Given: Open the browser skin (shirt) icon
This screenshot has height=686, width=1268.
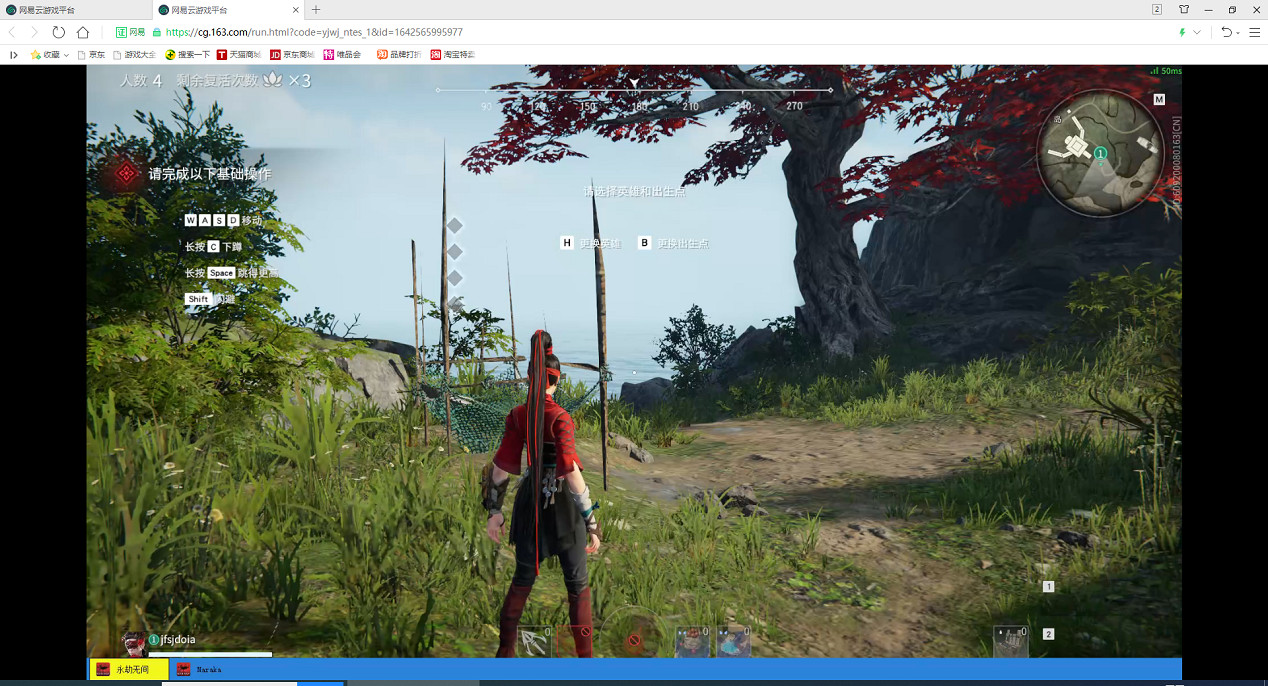Looking at the screenshot, I should 1184,9.
